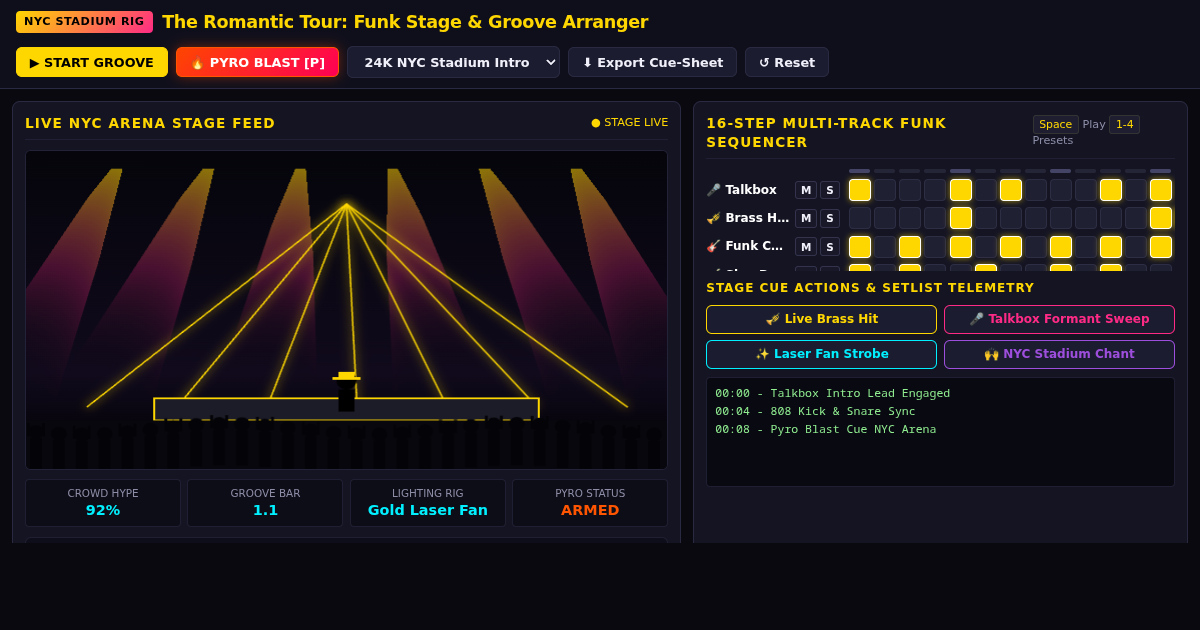Start the groove playback
Image resolution: width=1200 pixels, height=630 pixels.
92,62
